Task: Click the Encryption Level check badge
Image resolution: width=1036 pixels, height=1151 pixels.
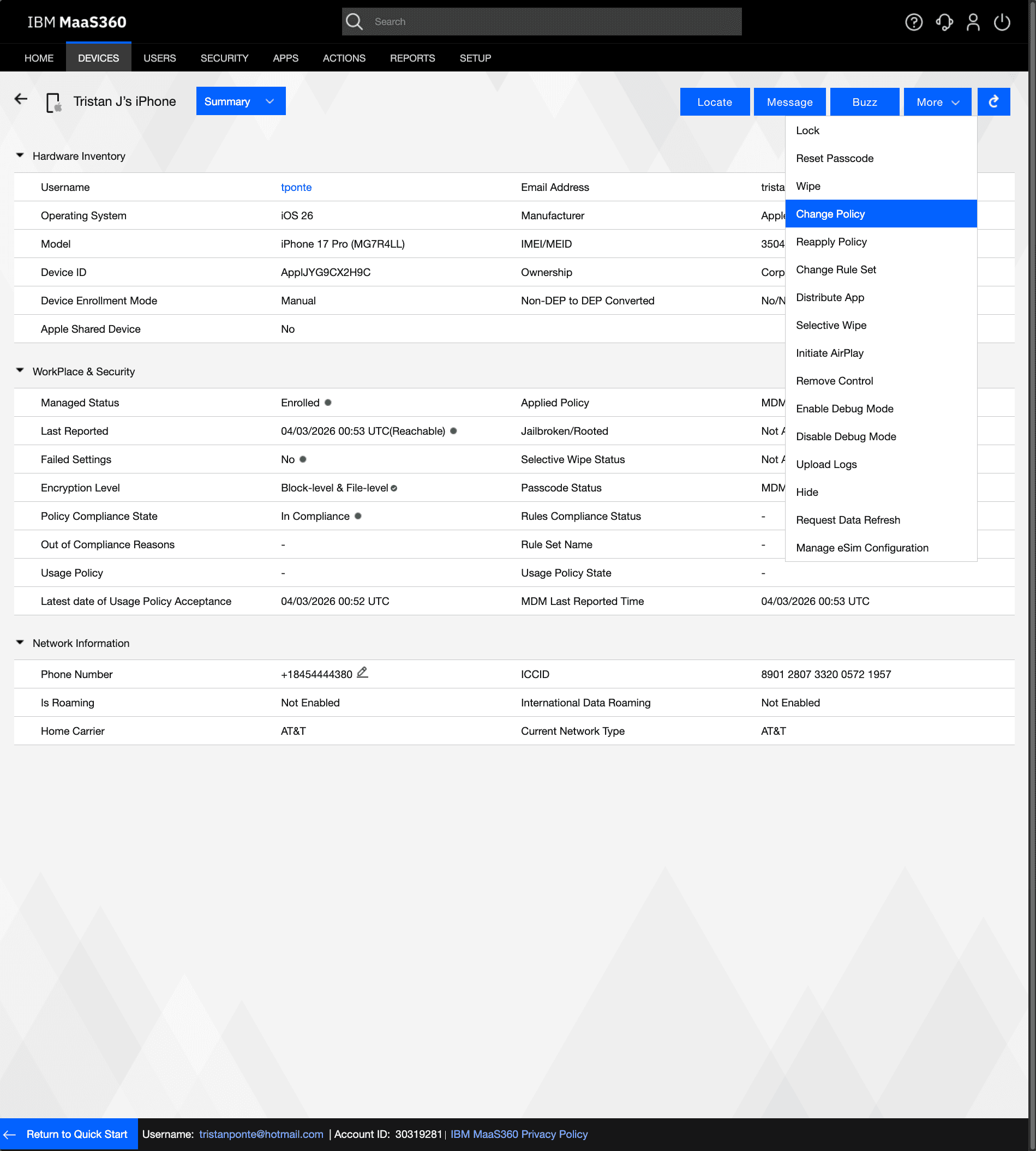Action: tap(394, 488)
